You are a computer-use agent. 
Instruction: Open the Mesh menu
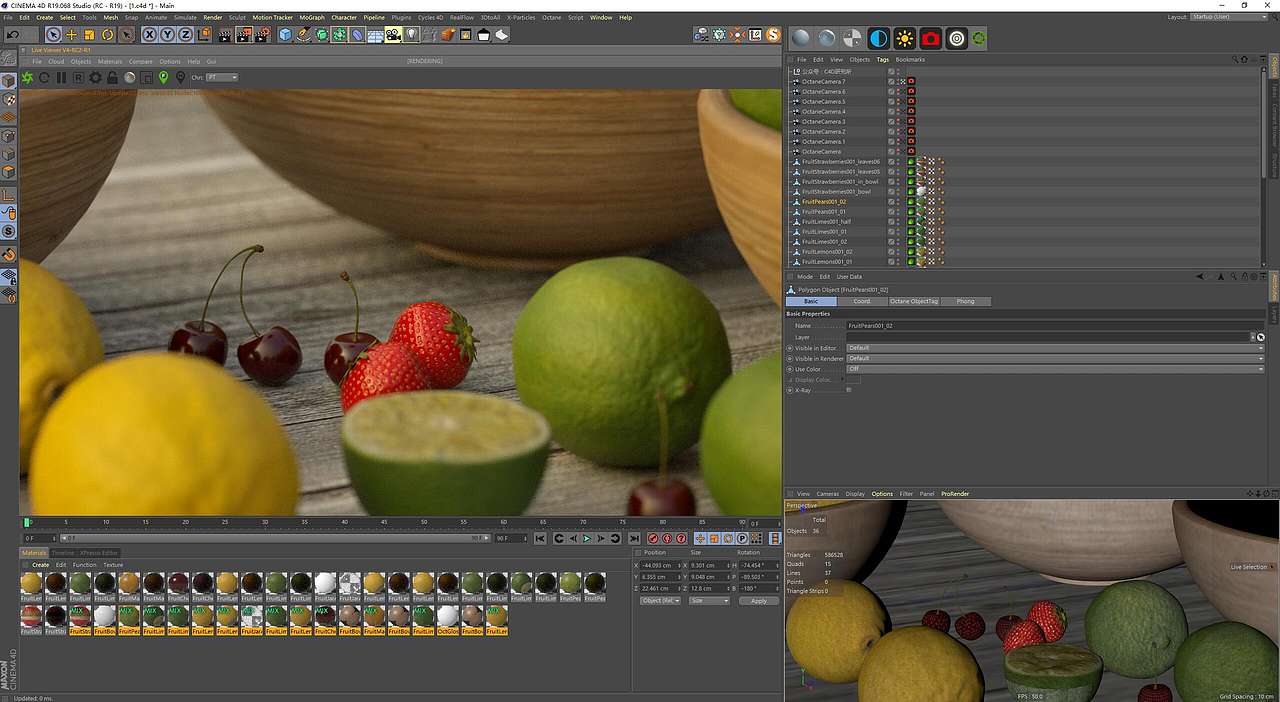click(110, 17)
